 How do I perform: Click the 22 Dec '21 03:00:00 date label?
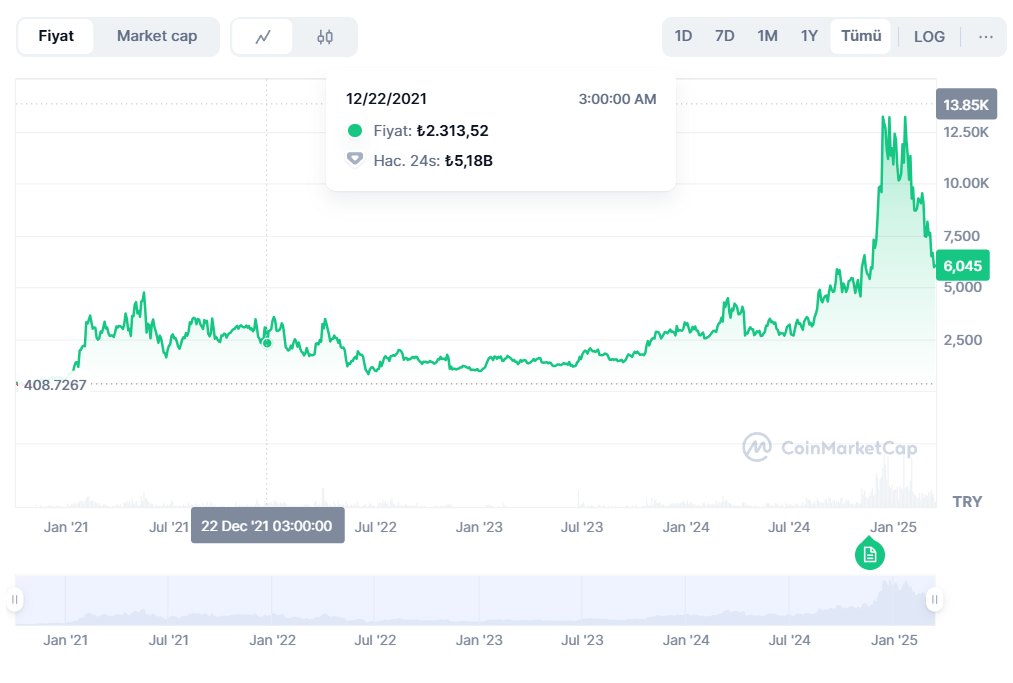[267, 526]
